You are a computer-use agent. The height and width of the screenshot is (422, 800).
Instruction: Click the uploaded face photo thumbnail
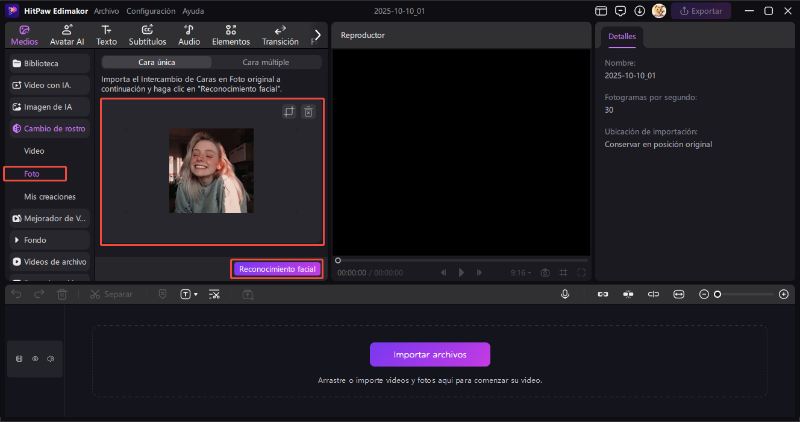point(211,171)
